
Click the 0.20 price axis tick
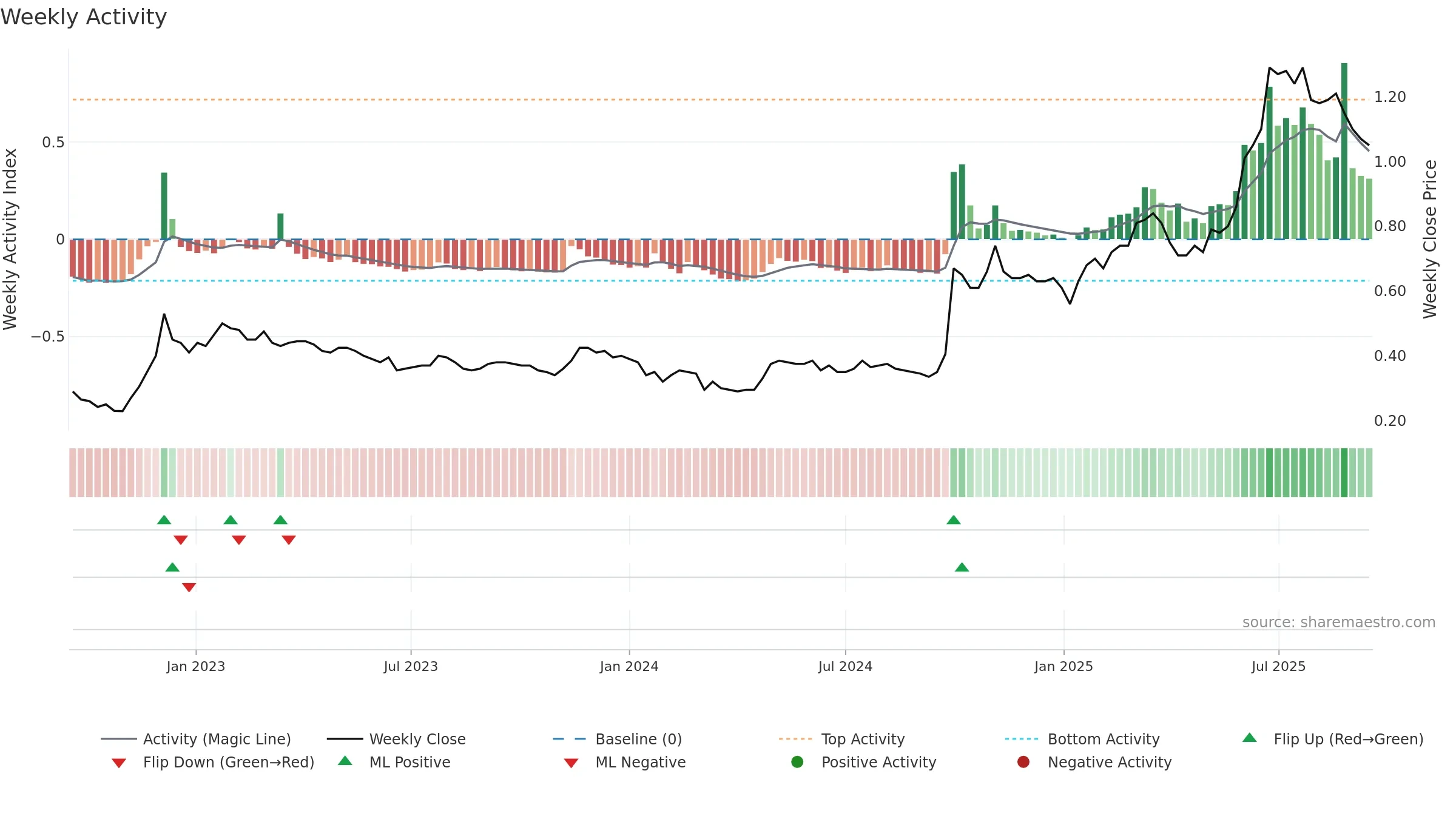tap(1390, 421)
